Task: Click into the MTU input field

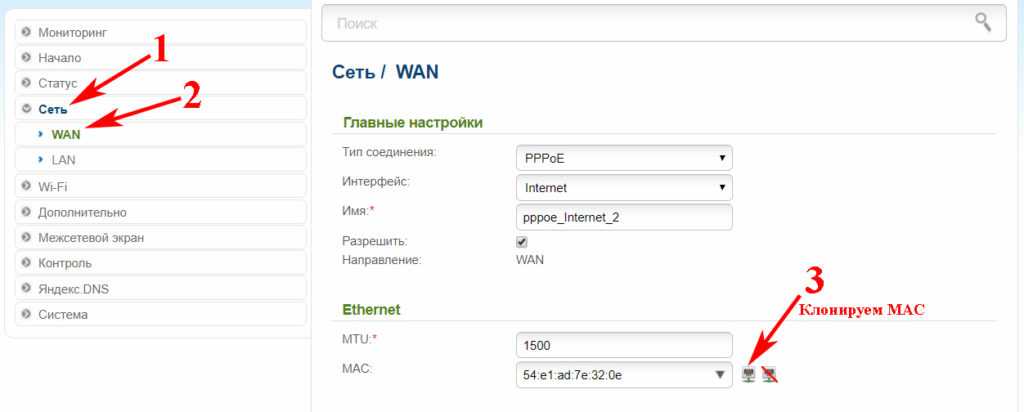Action: 623,345
